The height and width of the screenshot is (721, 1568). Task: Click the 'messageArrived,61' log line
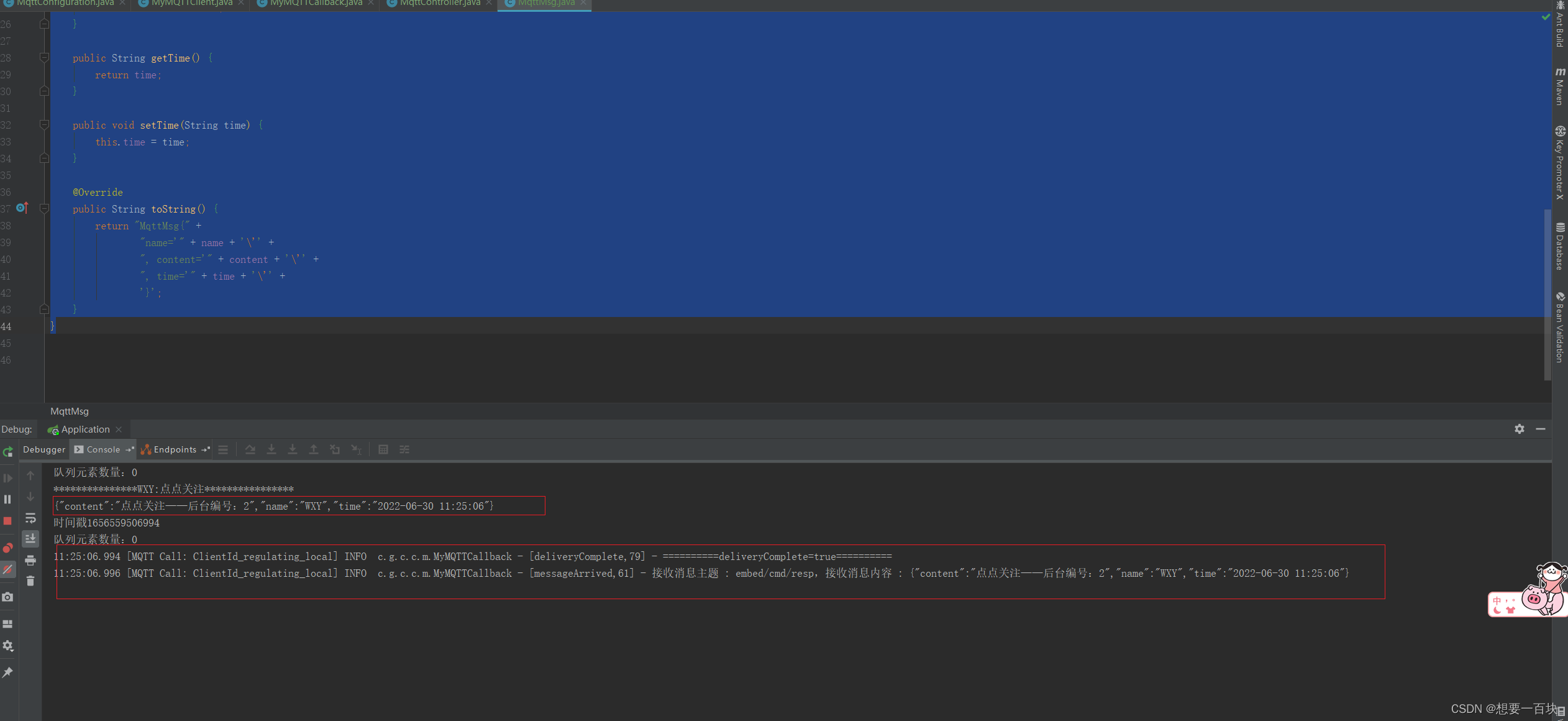(x=701, y=573)
